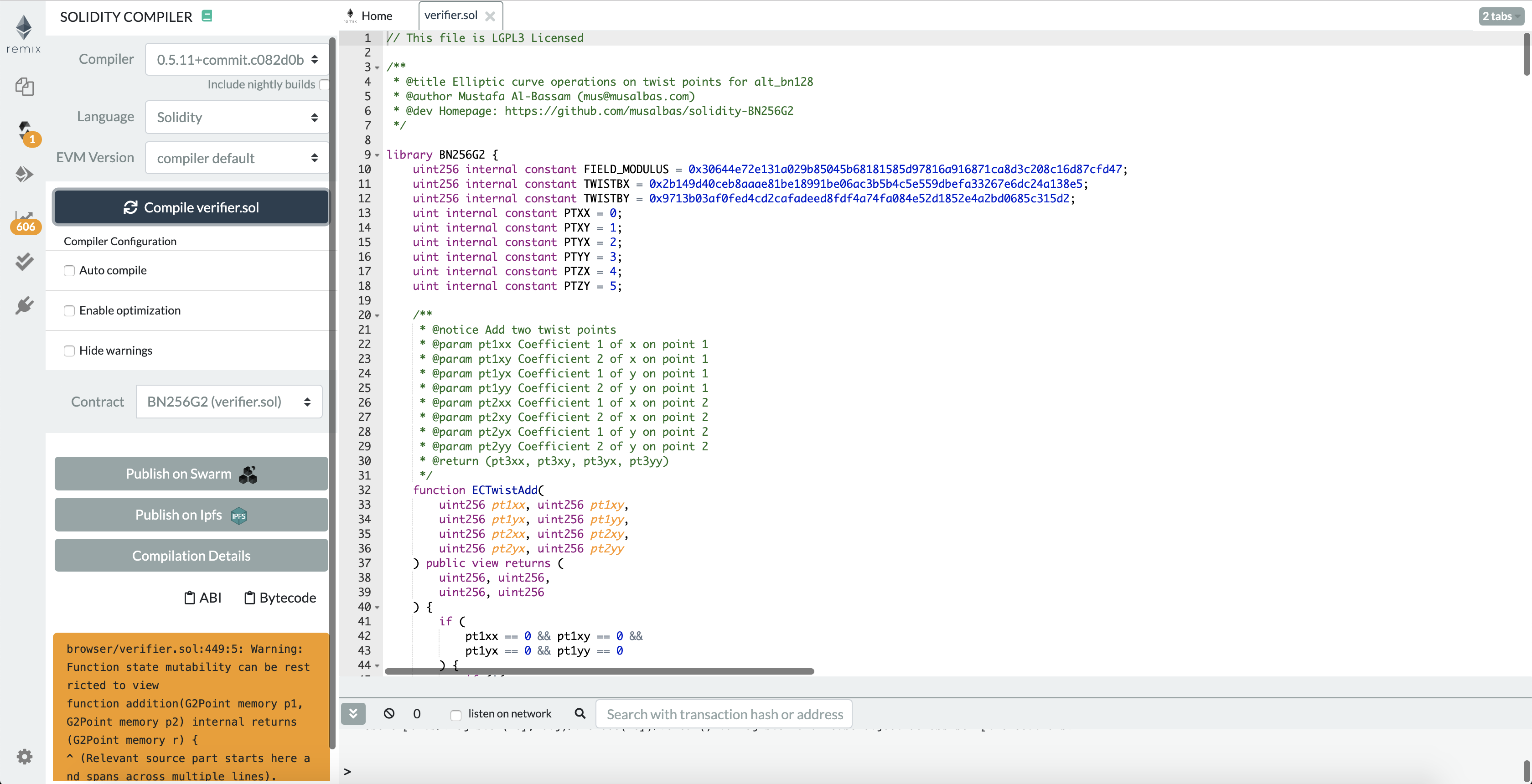Check the Hide warnings checkbox
This screenshot has height=784, width=1532.
point(70,351)
